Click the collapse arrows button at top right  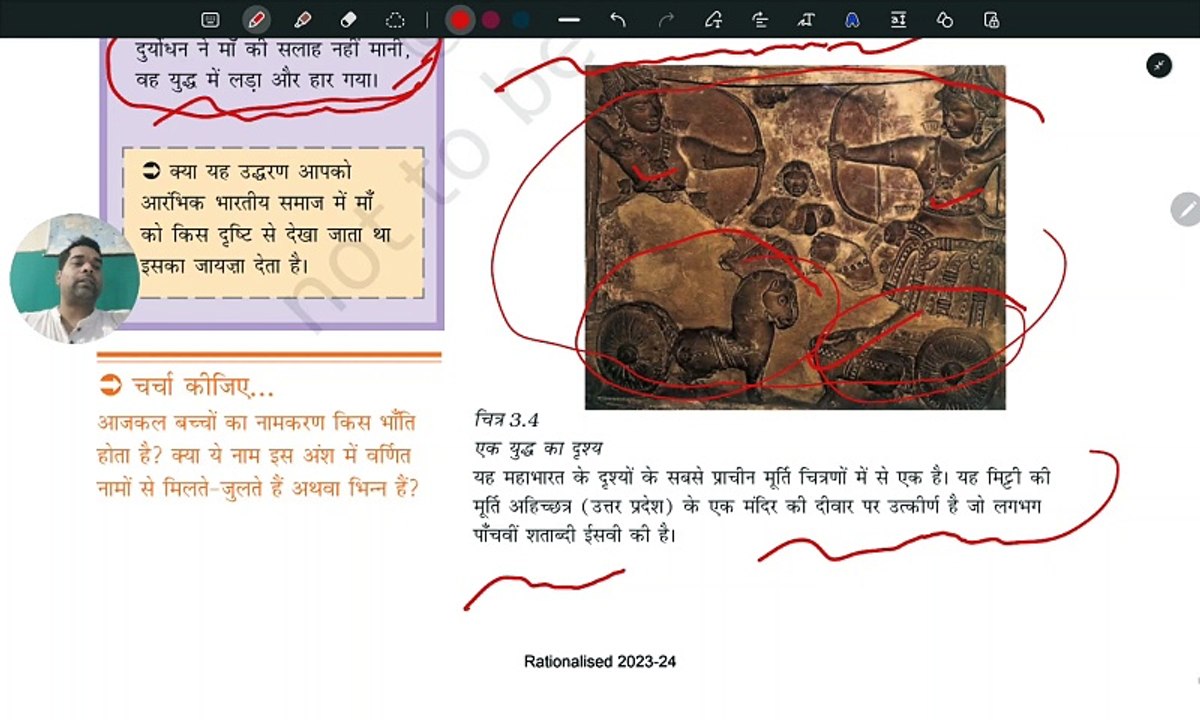[1159, 65]
